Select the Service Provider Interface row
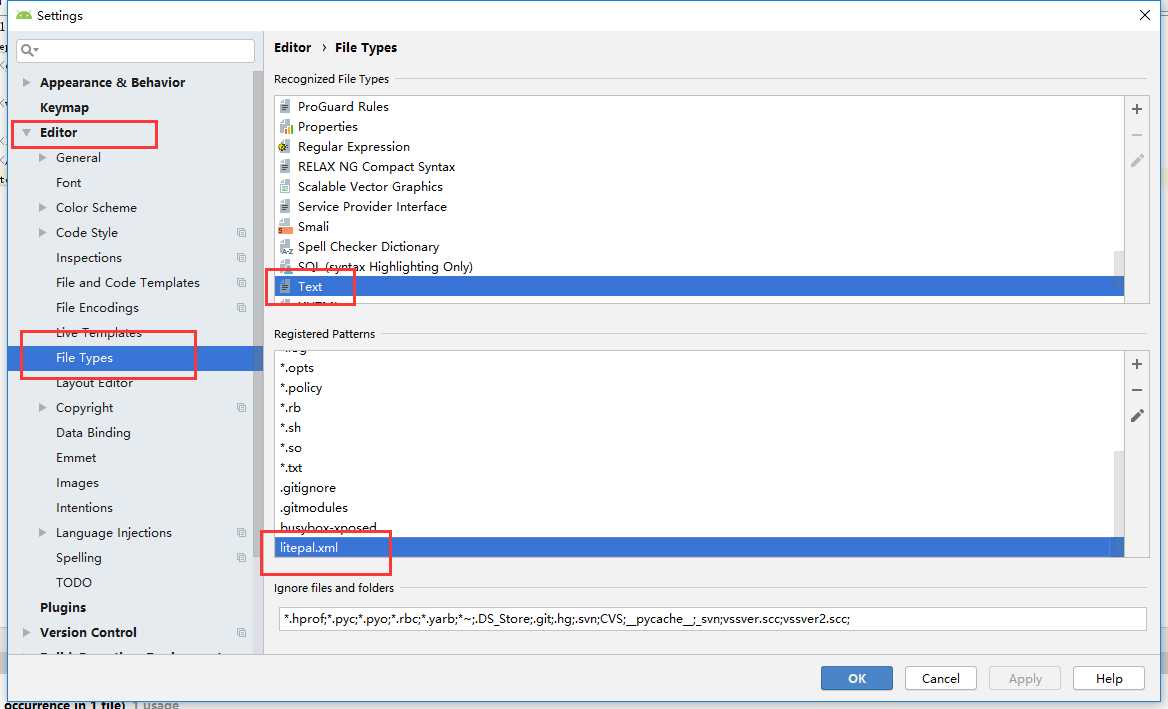Image resolution: width=1168 pixels, height=709 pixels. coord(699,206)
